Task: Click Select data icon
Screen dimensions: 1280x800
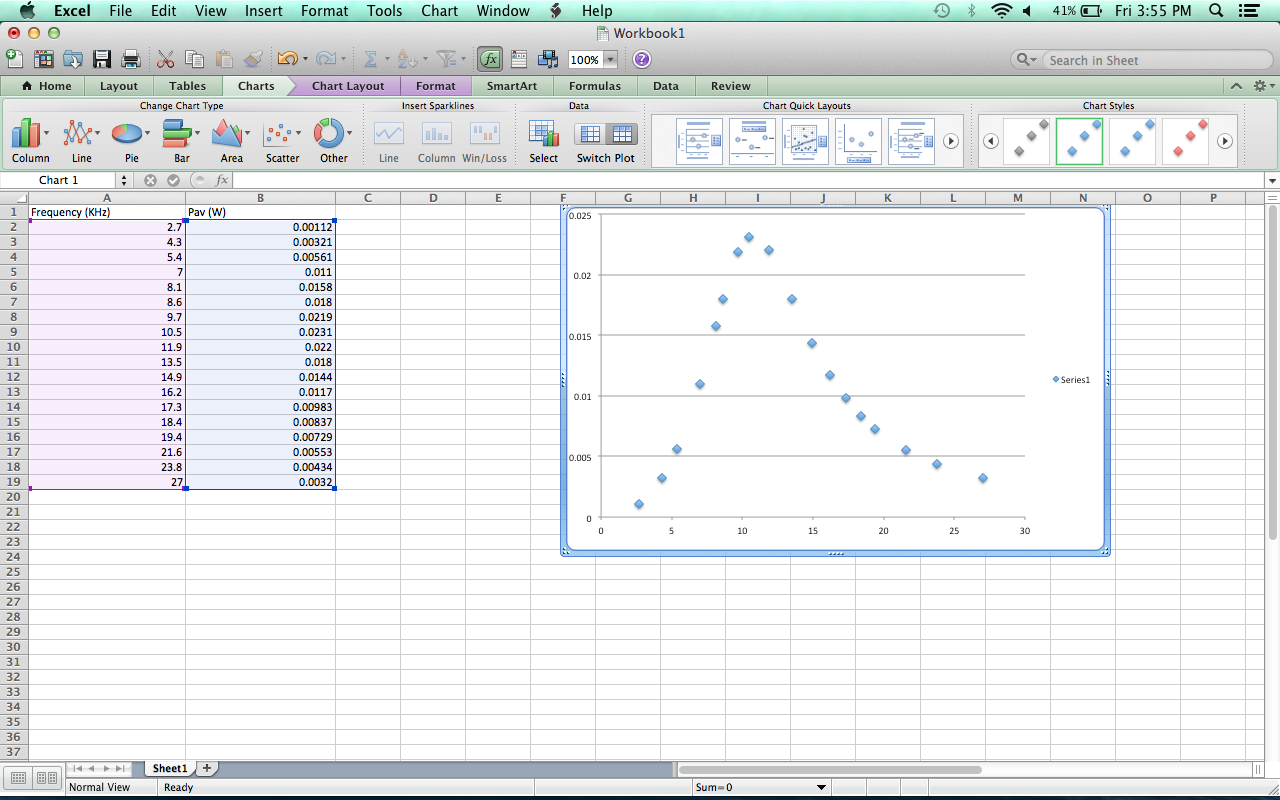Action: (543, 141)
